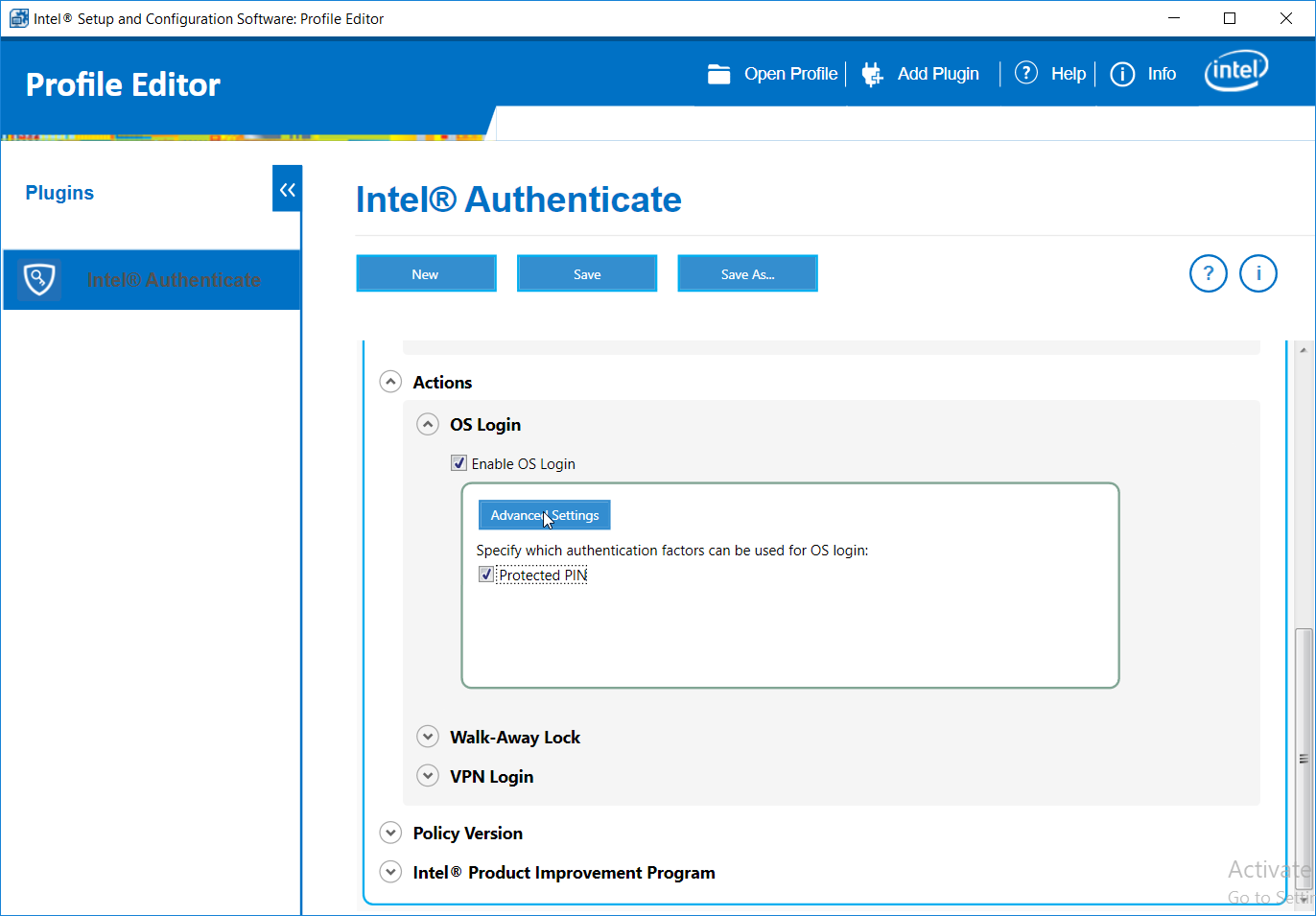Open plugin help with round question mark

tap(1209, 273)
